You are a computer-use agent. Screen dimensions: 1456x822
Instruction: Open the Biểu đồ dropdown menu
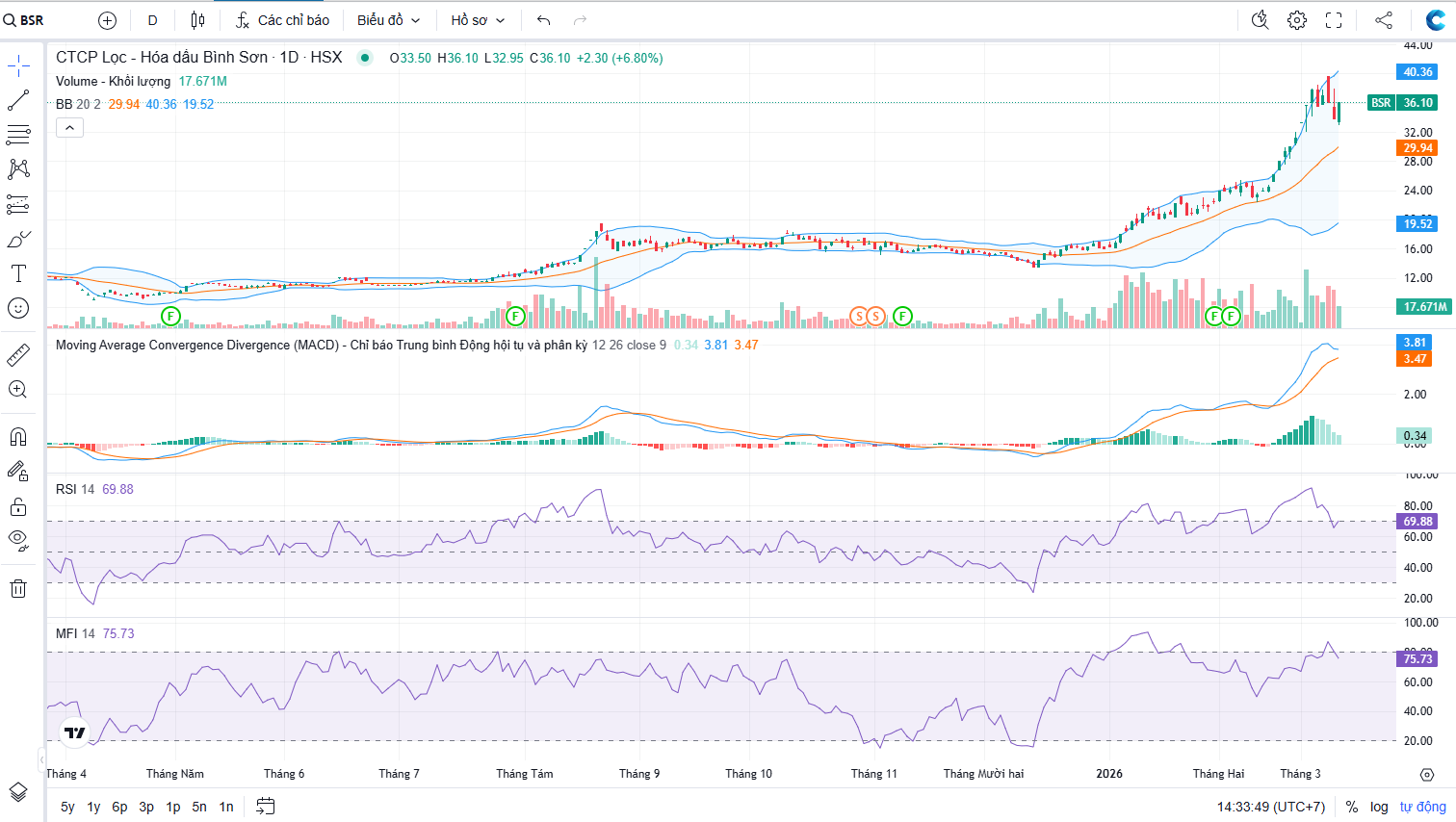tap(388, 20)
